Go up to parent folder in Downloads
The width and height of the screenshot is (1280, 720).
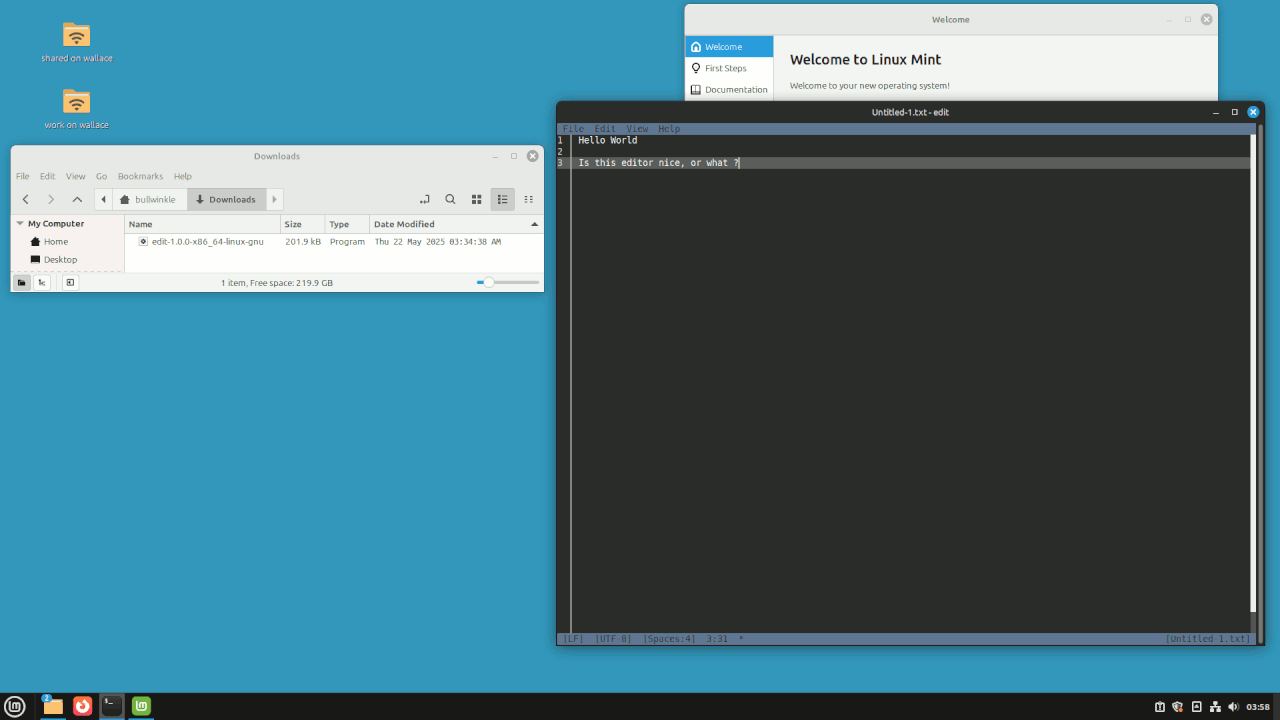(77, 199)
